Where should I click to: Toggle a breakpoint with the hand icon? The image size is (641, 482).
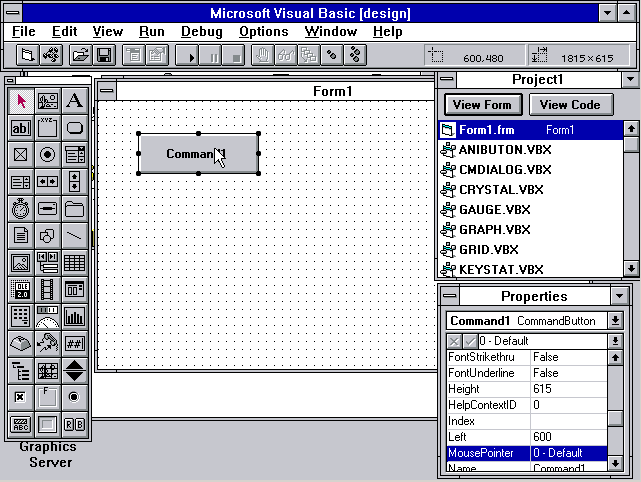tap(262, 55)
